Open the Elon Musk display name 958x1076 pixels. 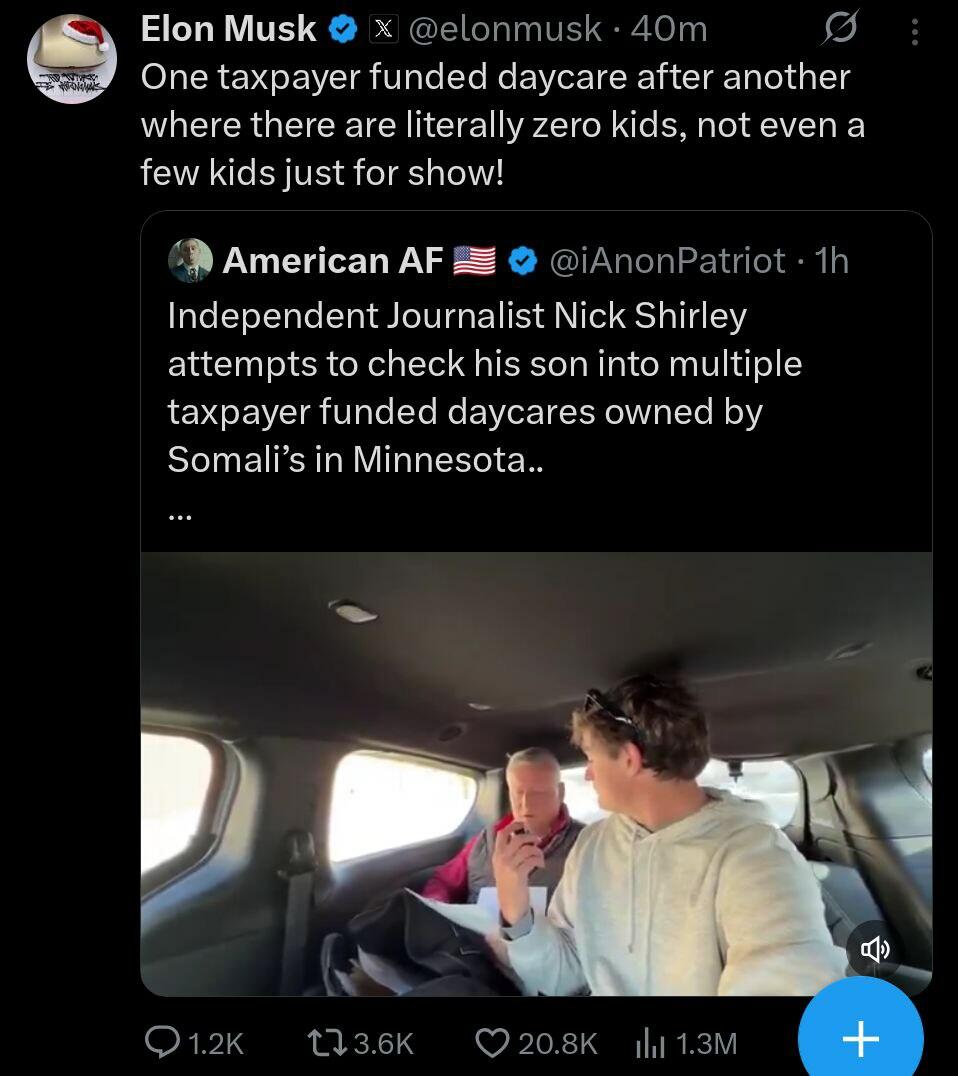[229, 30]
